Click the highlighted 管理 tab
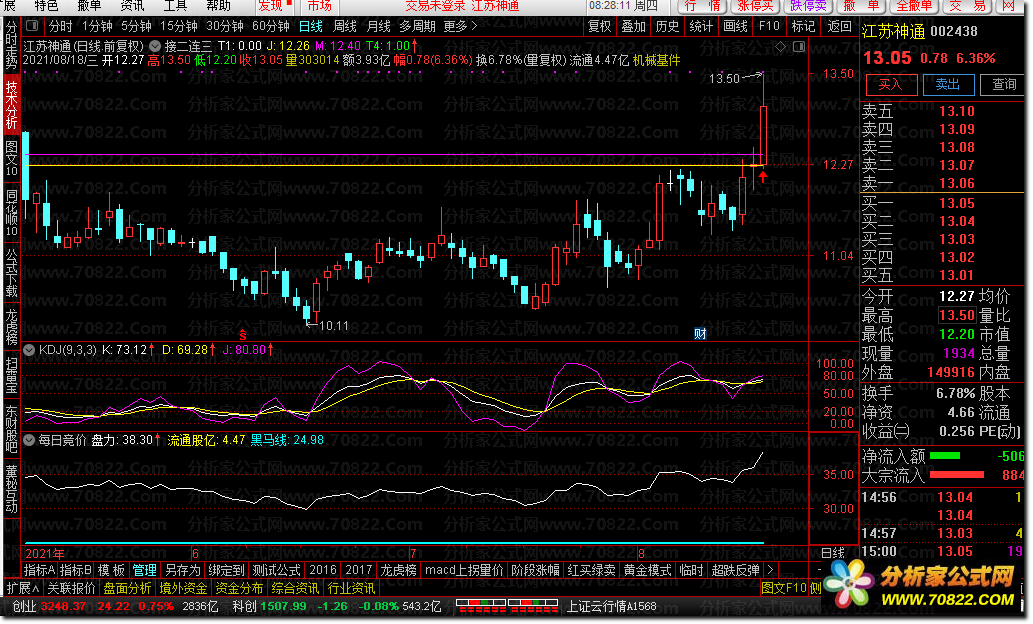The height and width of the screenshot is (624, 1033). [144, 570]
